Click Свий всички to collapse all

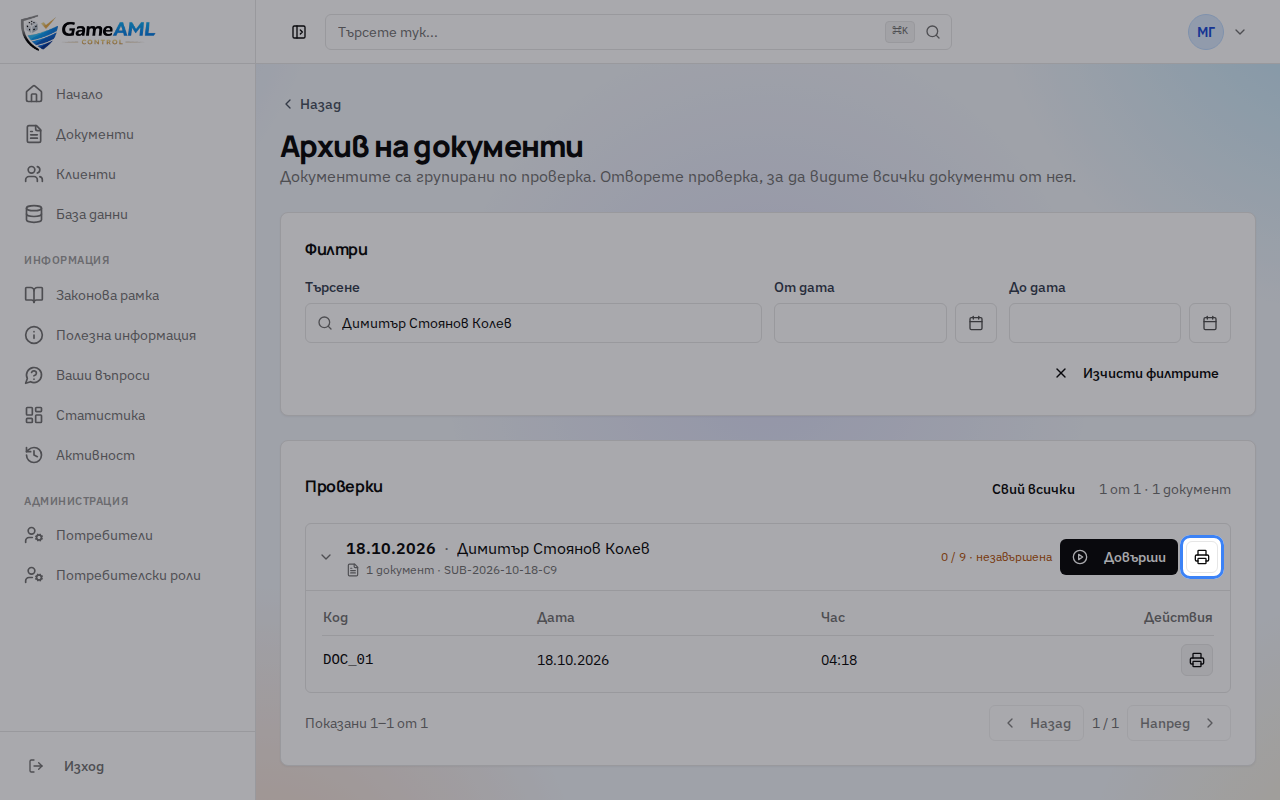[1033, 489]
